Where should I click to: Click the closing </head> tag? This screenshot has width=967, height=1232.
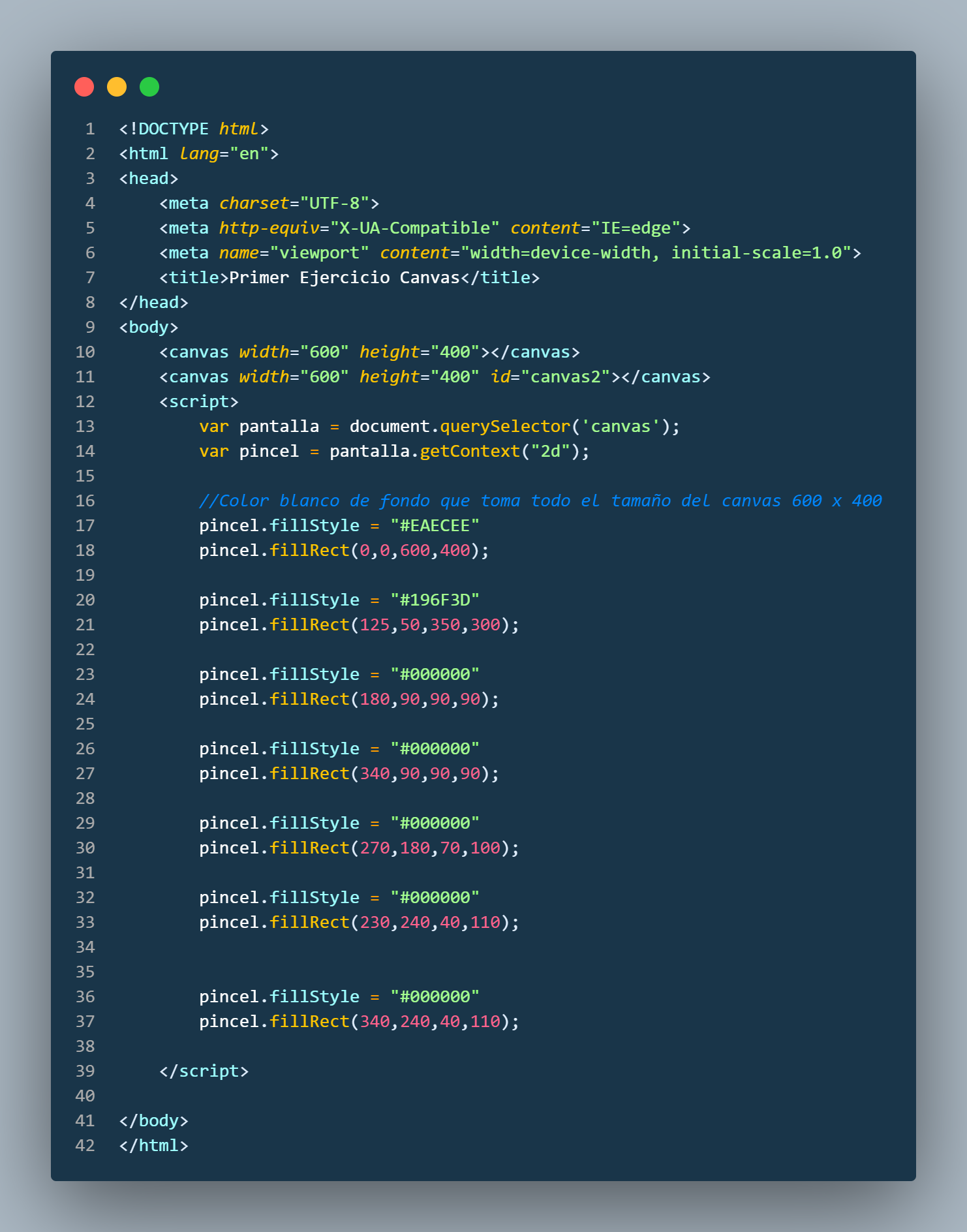(x=153, y=302)
